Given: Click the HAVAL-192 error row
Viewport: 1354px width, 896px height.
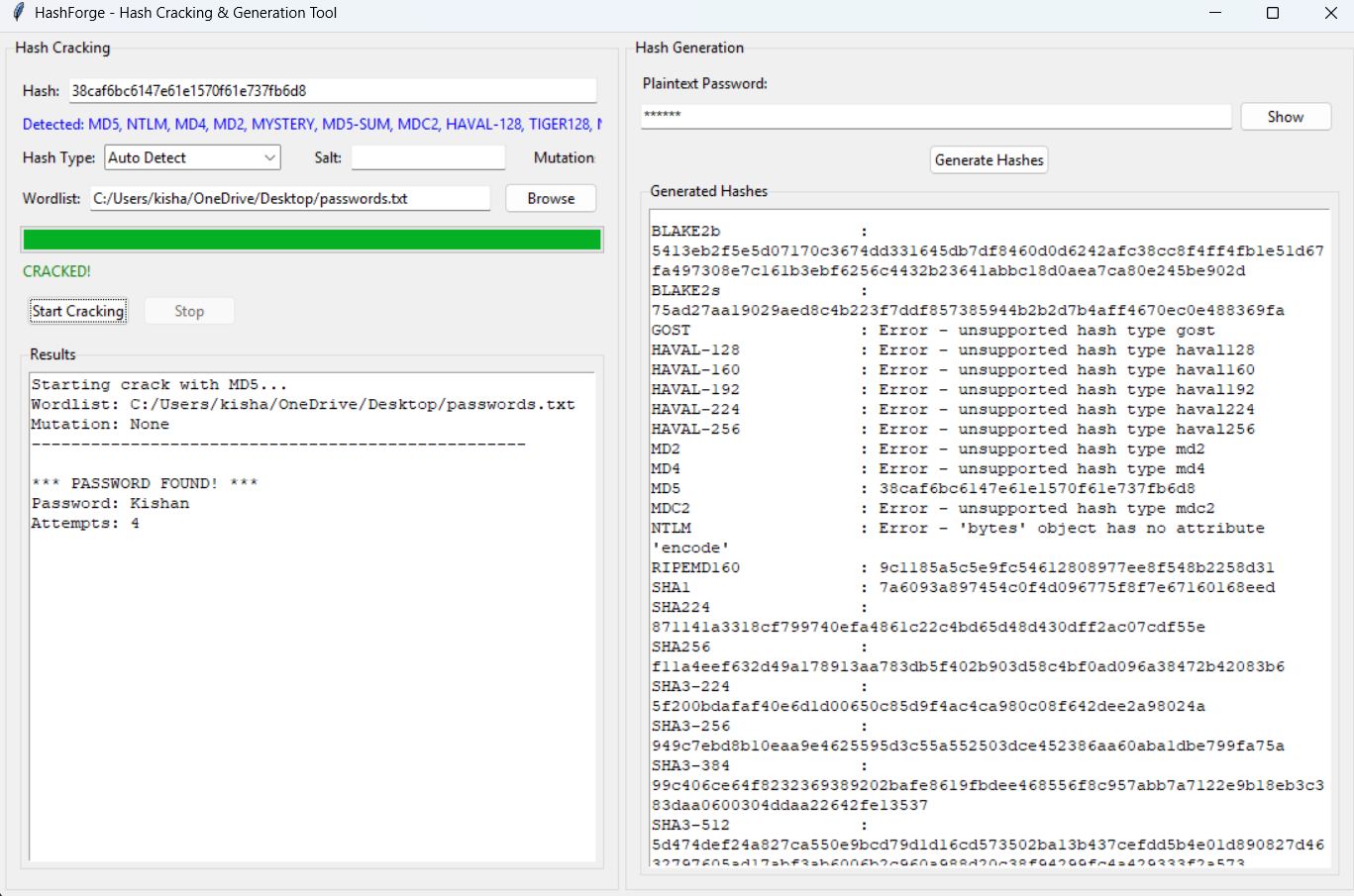Looking at the screenshot, I should pos(953,389).
